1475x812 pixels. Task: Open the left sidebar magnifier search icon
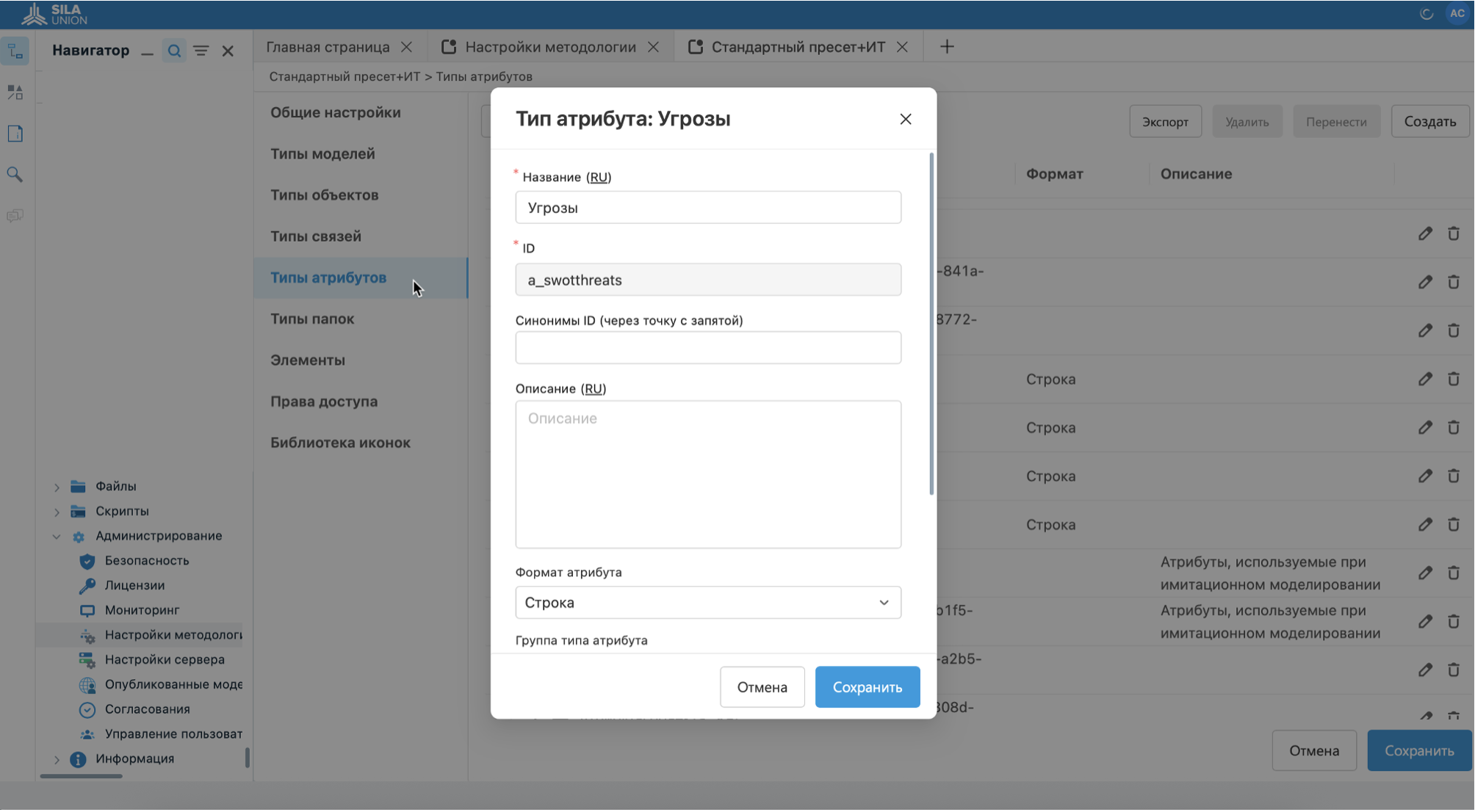[x=15, y=174]
